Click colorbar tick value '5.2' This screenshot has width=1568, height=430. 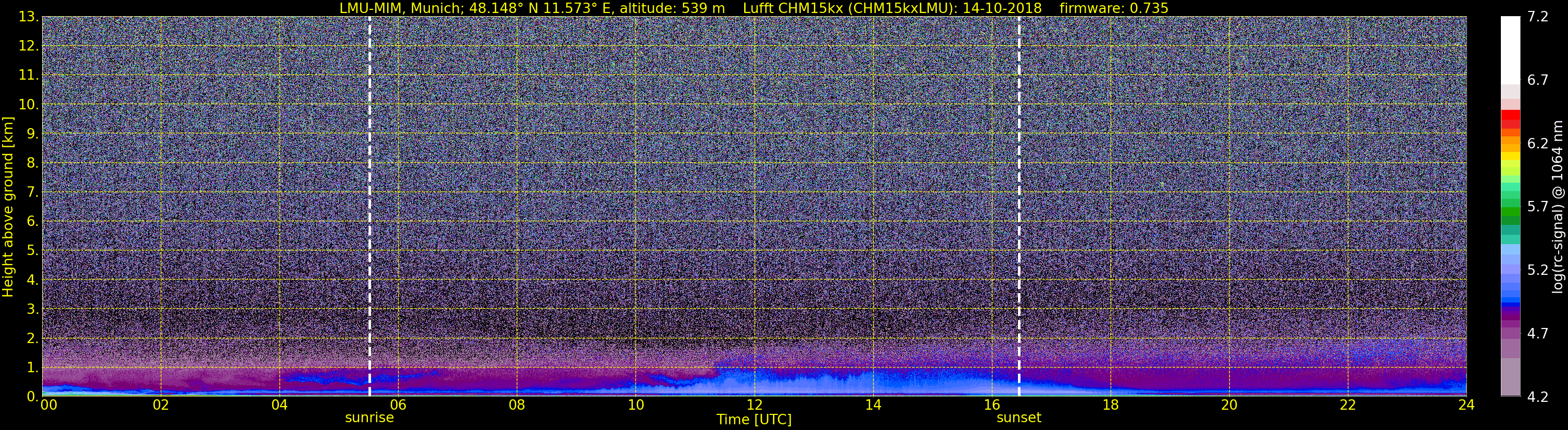1538,270
